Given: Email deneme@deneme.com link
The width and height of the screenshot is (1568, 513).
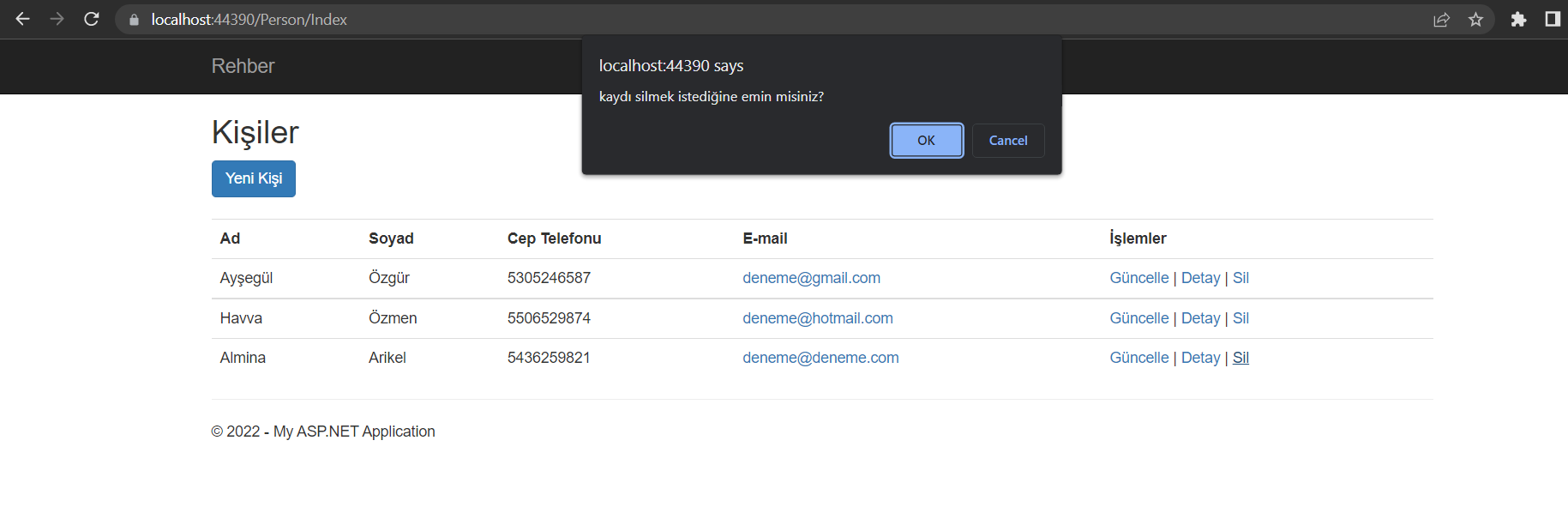Looking at the screenshot, I should click(820, 358).
